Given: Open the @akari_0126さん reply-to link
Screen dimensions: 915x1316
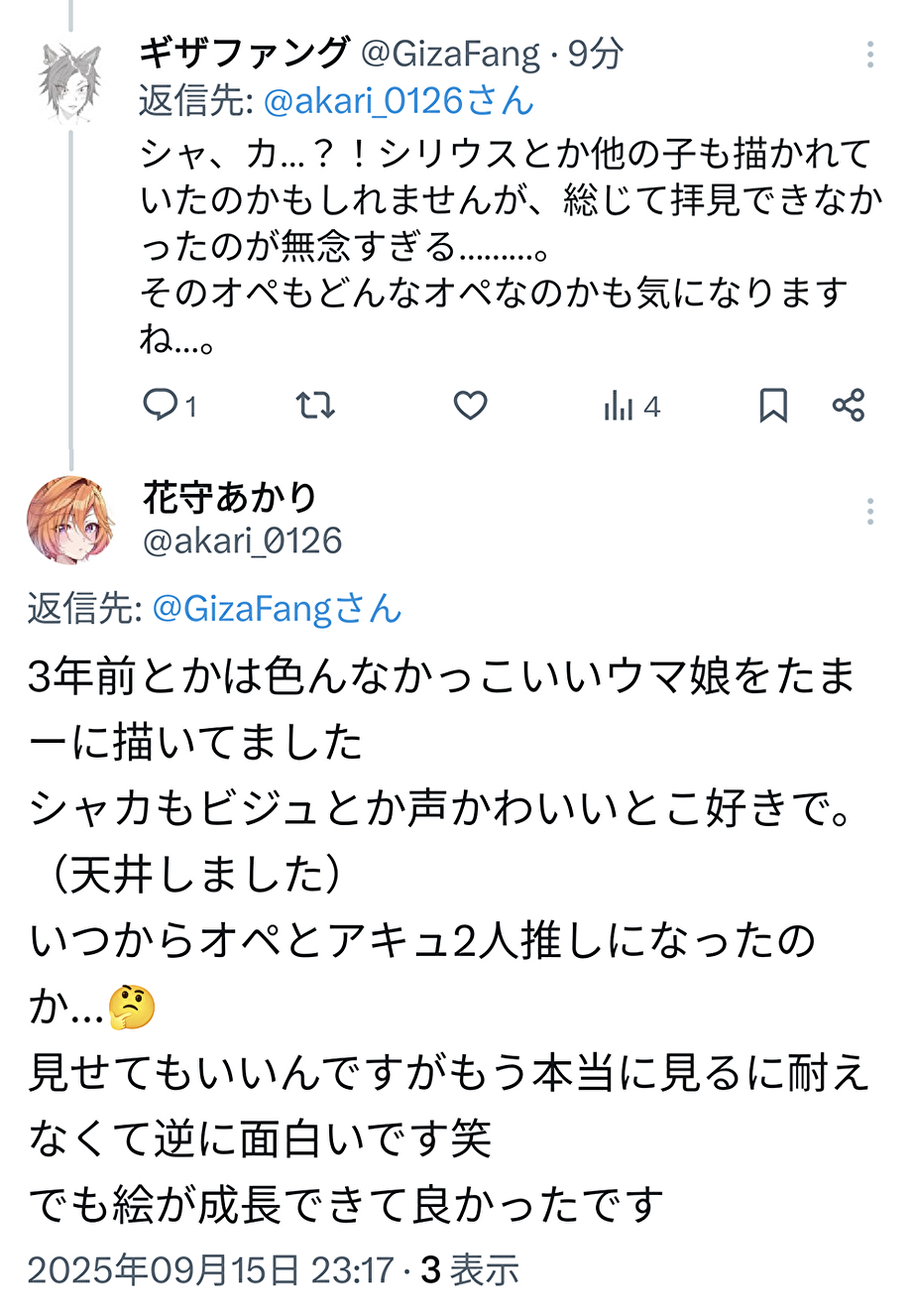Looking at the screenshot, I should 399,100.
